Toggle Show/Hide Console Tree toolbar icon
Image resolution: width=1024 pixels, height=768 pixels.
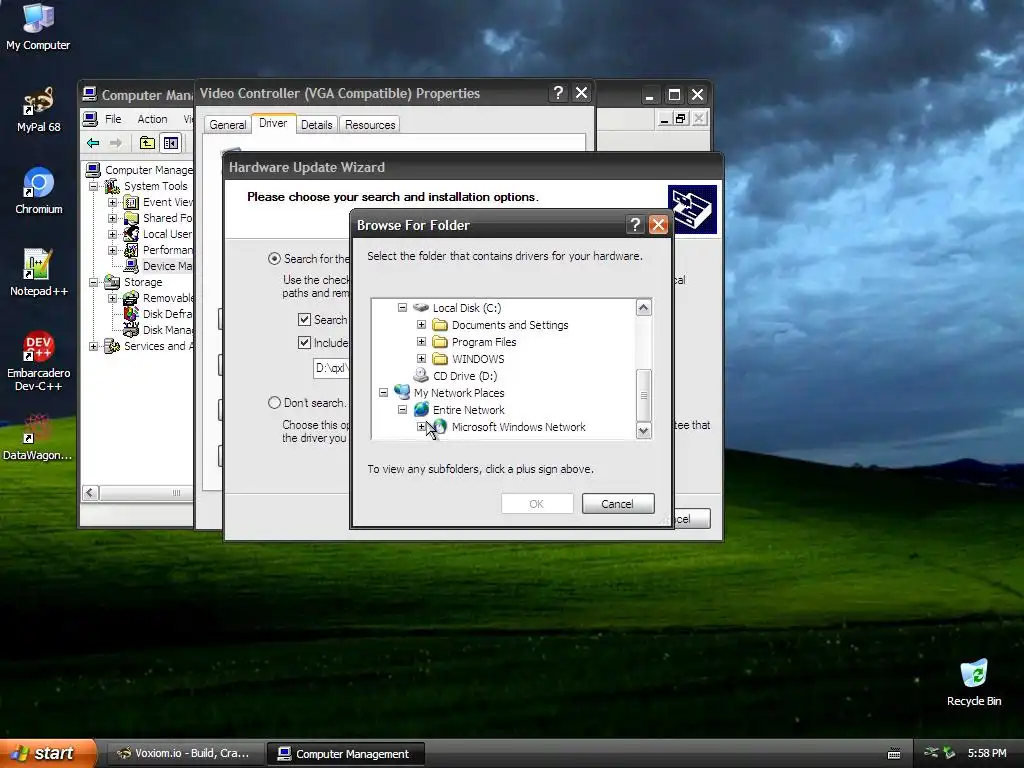pos(171,143)
